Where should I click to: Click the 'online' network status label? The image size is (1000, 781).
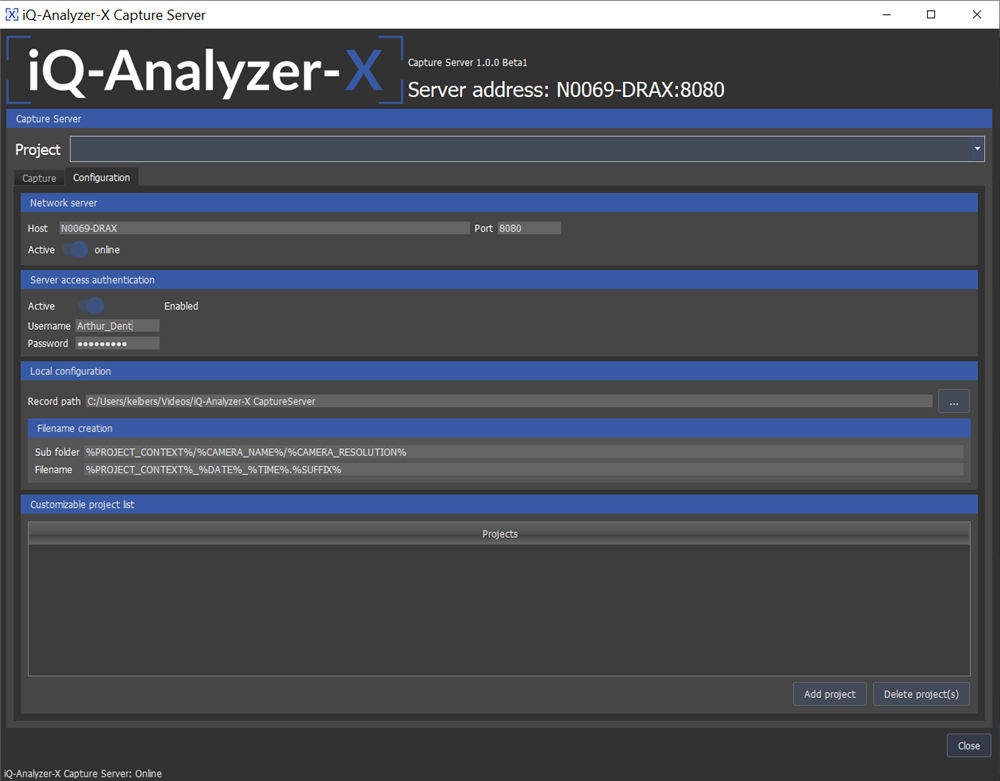(107, 250)
